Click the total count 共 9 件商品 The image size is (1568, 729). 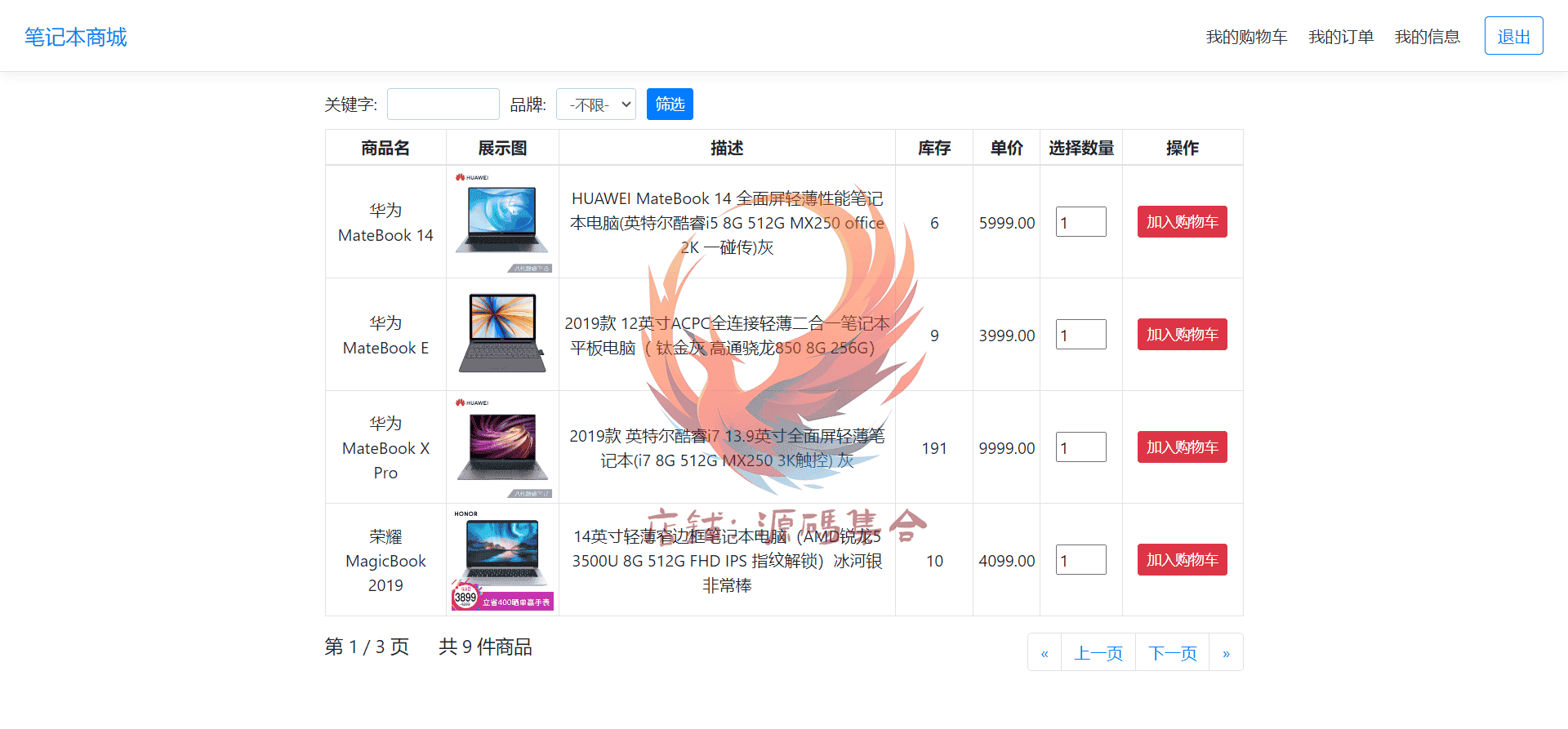tap(485, 647)
